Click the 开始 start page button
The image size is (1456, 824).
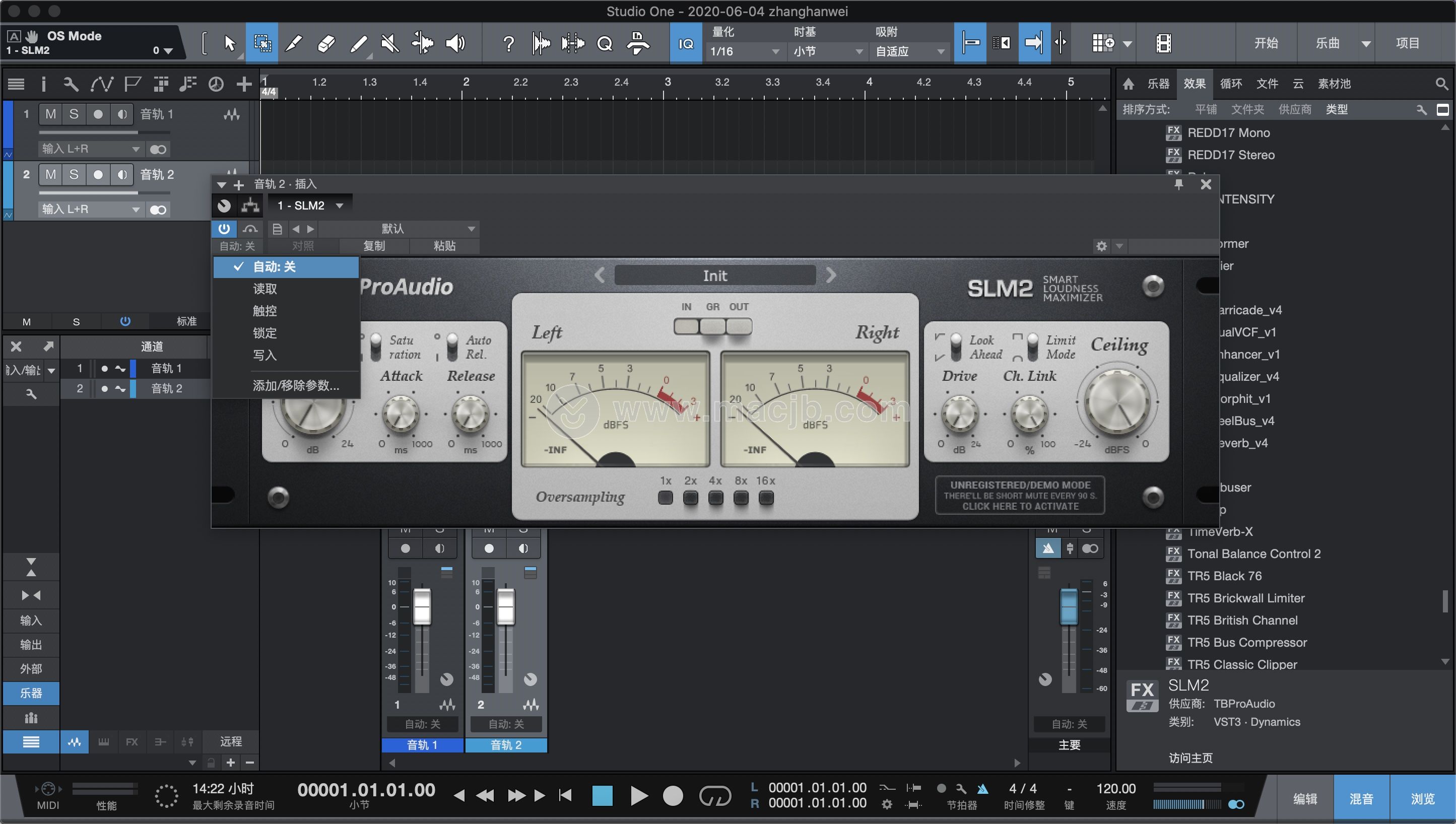tap(1266, 43)
